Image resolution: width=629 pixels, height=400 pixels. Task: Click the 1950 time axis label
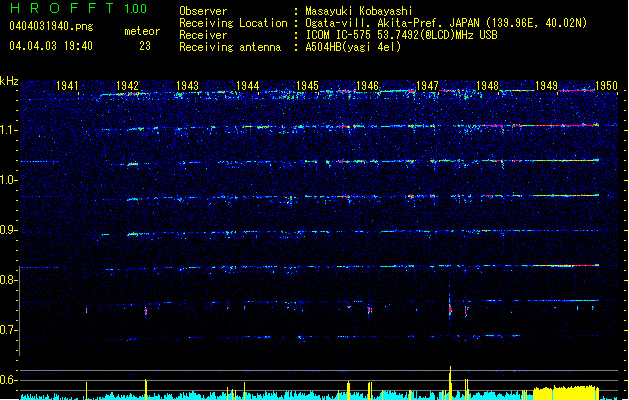tap(606, 85)
